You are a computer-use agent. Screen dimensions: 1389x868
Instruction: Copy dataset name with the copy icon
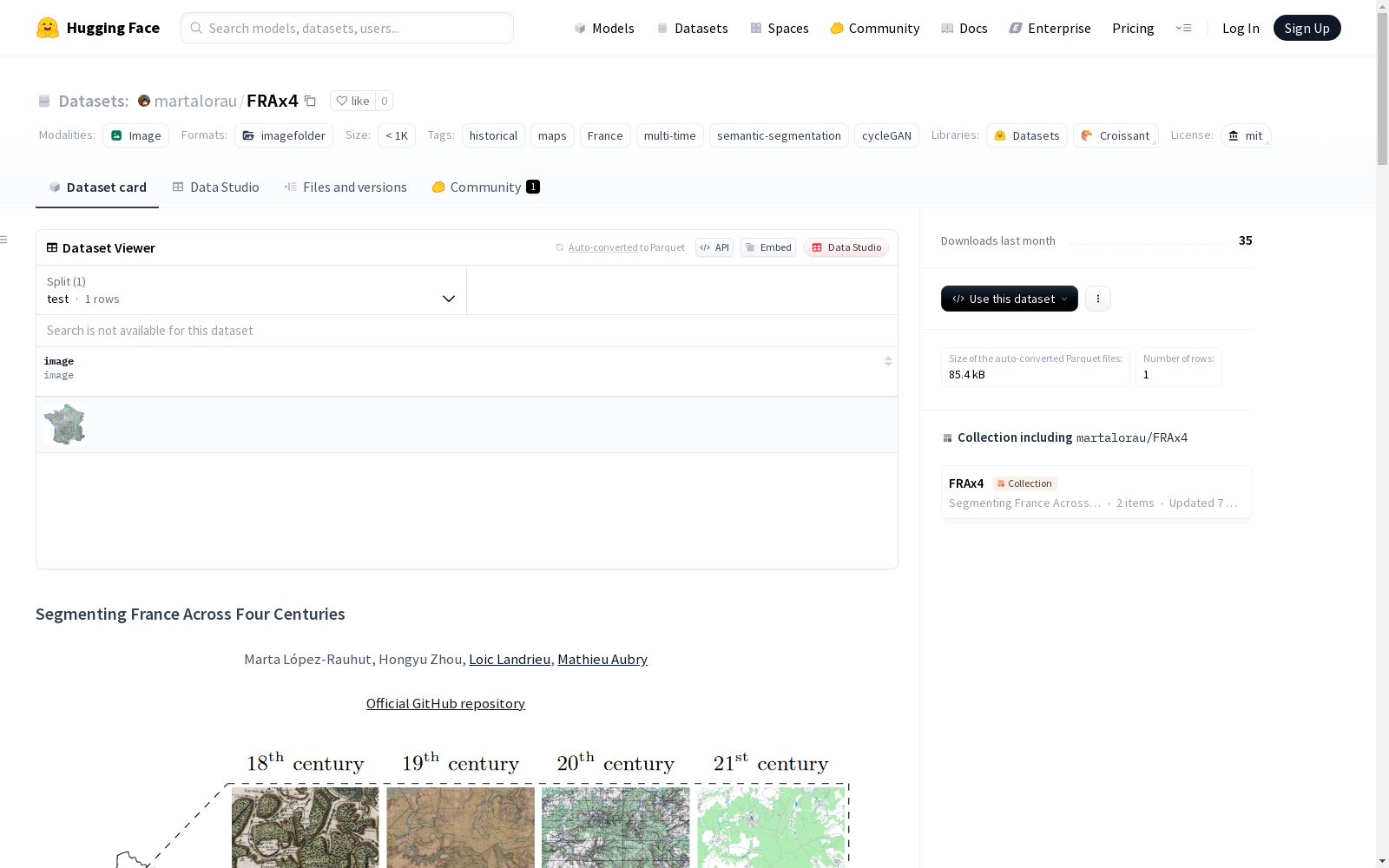click(310, 101)
